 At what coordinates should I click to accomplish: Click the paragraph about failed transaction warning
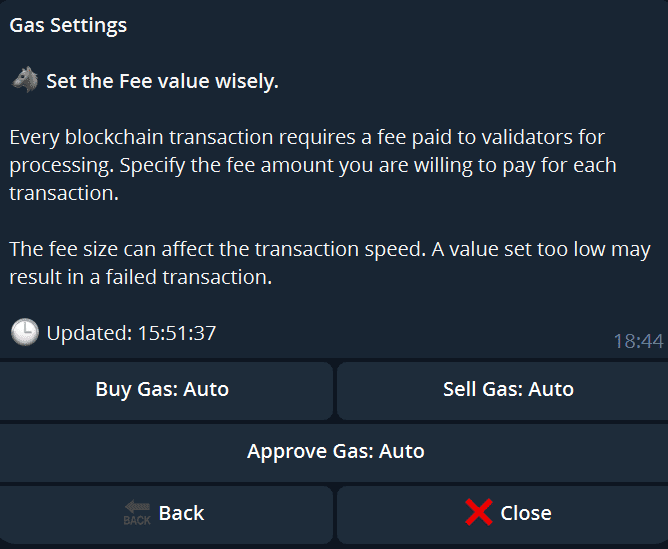tap(330, 263)
